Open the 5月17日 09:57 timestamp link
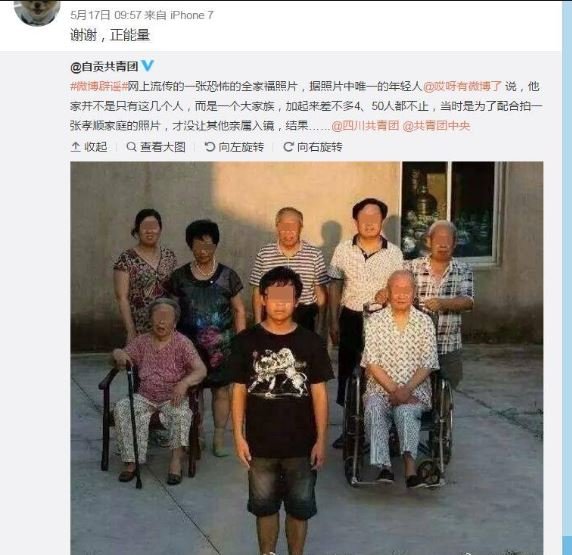This screenshot has height=555, width=572. point(105,15)
